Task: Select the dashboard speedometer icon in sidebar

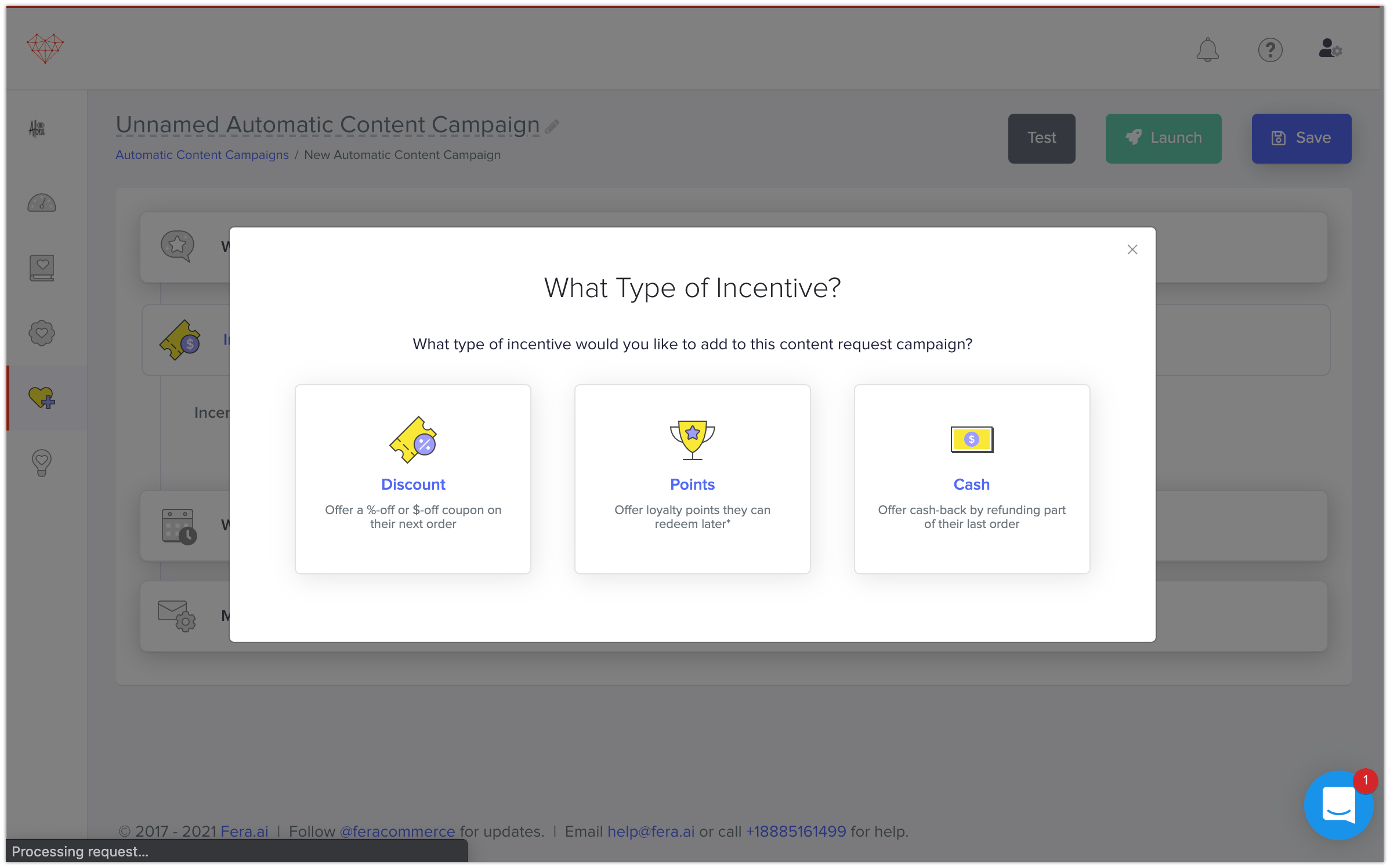Action: coord(41,202)
